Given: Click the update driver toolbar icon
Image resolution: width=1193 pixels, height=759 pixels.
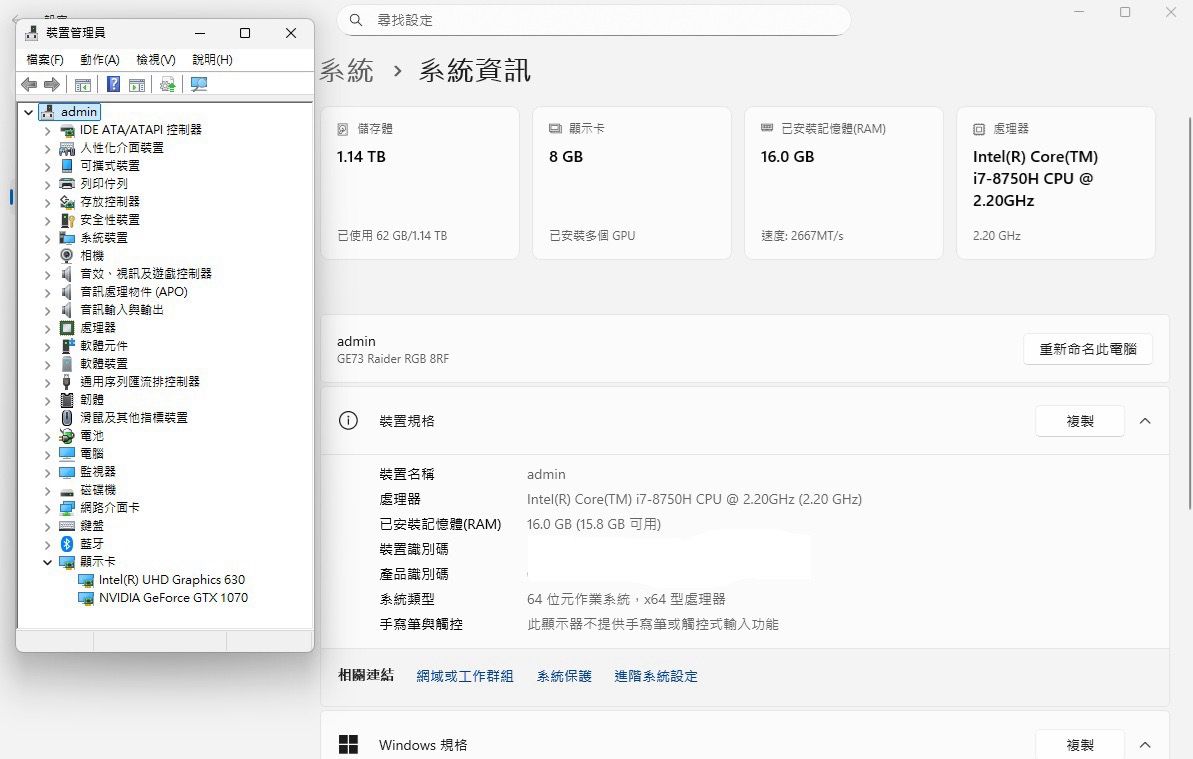Looking at the screenshot, I should click(167, 85).
